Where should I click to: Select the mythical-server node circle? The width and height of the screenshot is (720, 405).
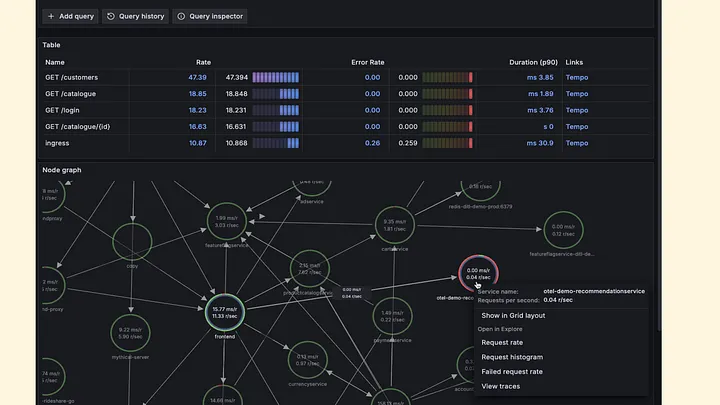click(x=130, y=333)
